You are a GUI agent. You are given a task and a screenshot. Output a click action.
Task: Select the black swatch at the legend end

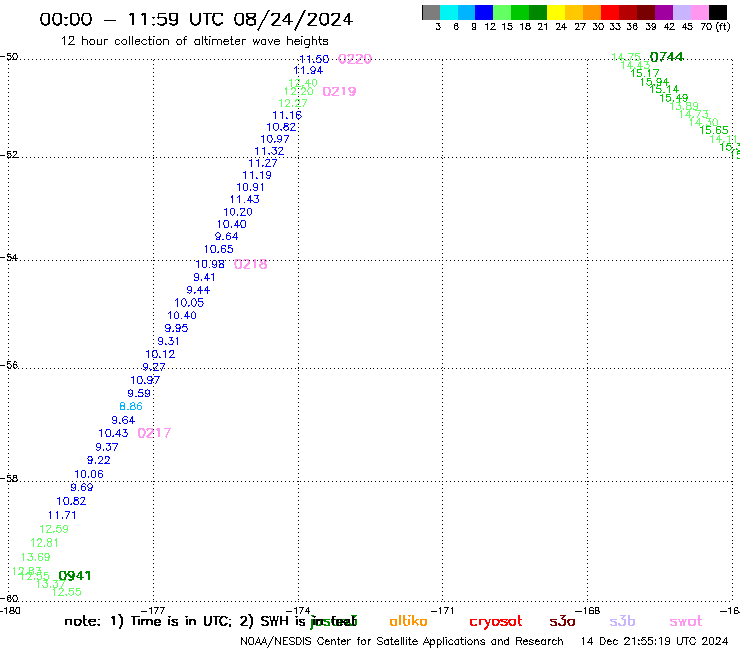pyautogui.click(x=717, y=12)
